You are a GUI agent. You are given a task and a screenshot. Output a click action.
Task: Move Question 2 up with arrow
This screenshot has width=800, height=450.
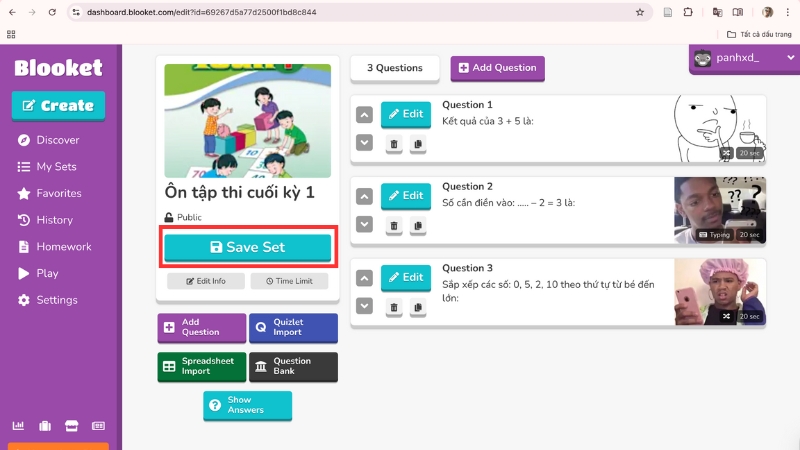(x=364, y=197)
